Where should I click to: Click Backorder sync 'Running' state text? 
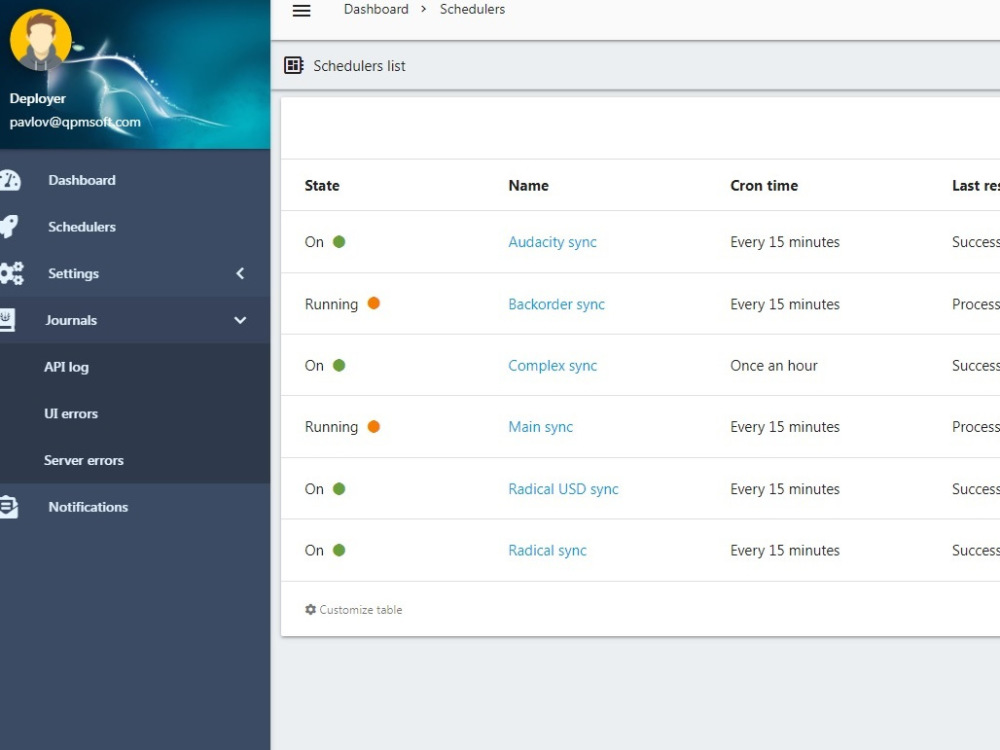331,304
